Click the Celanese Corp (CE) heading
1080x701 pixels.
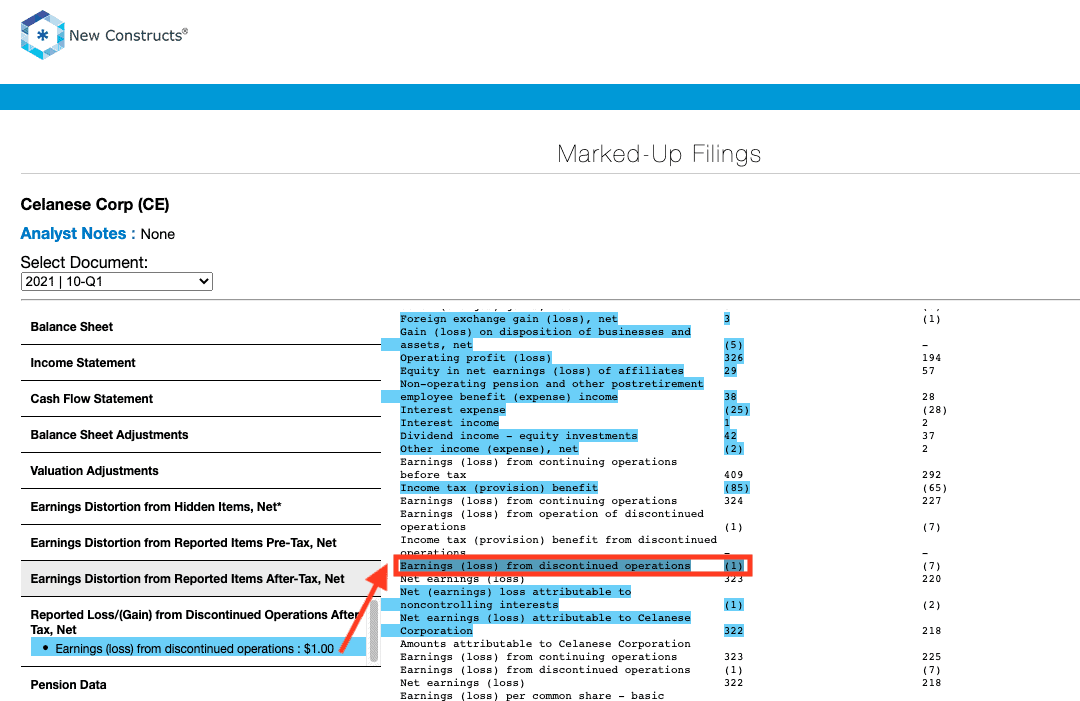95,205
